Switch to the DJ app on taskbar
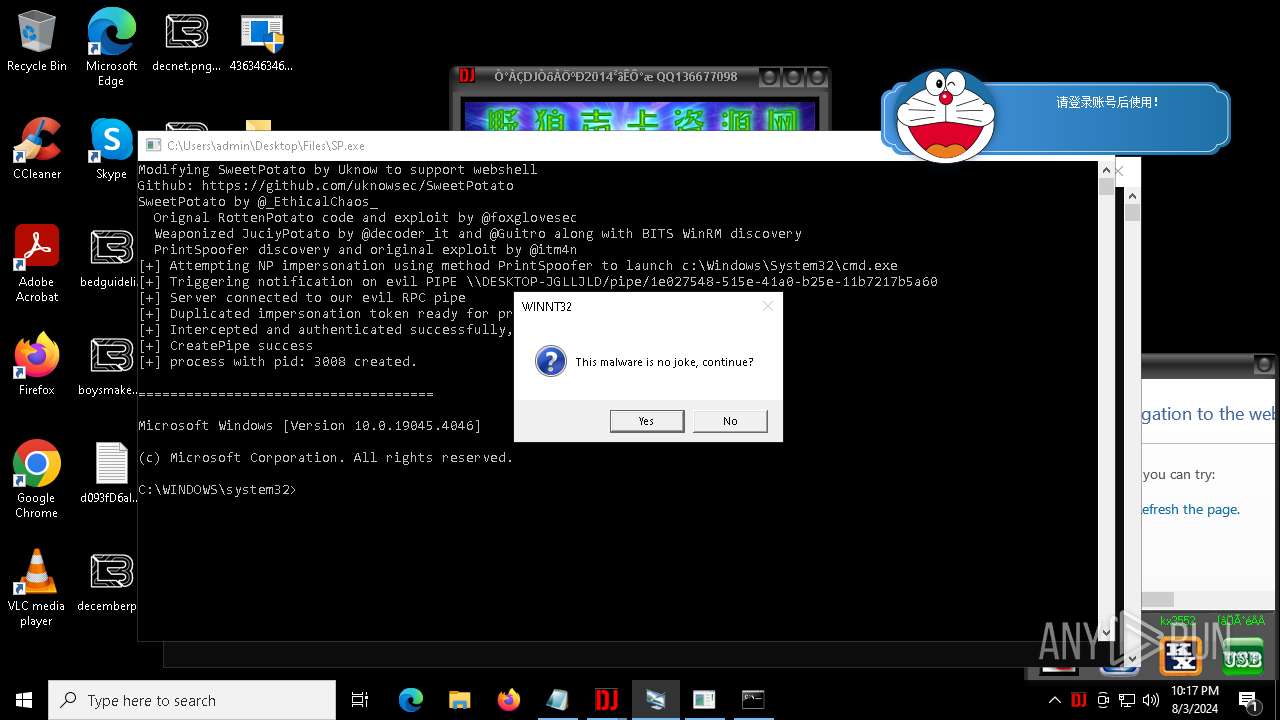This screenshot has width=1280, height=720. [606, 700]
